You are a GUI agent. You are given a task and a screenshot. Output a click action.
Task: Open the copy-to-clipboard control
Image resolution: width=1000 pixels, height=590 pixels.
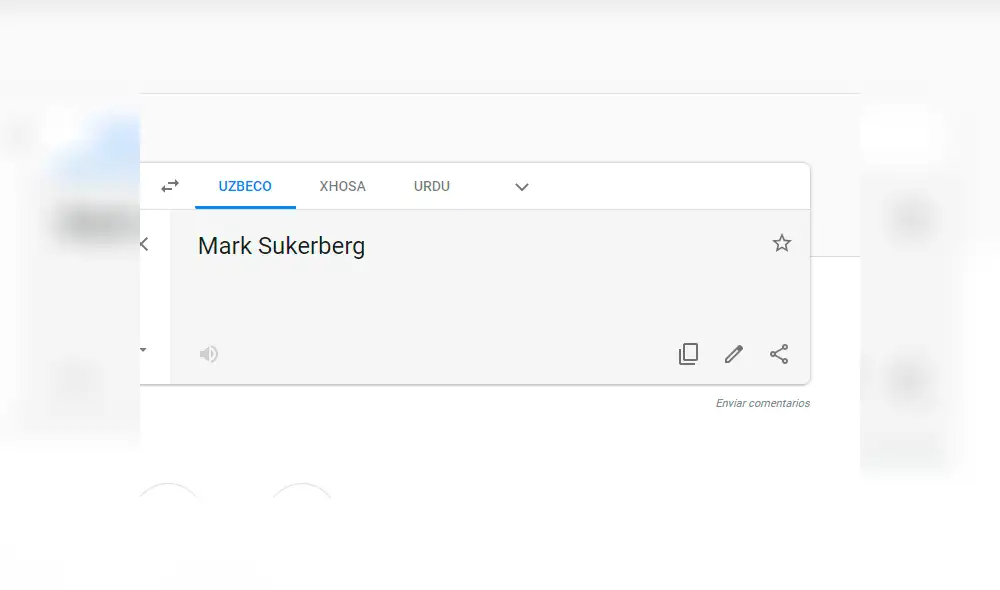(688, 353)
